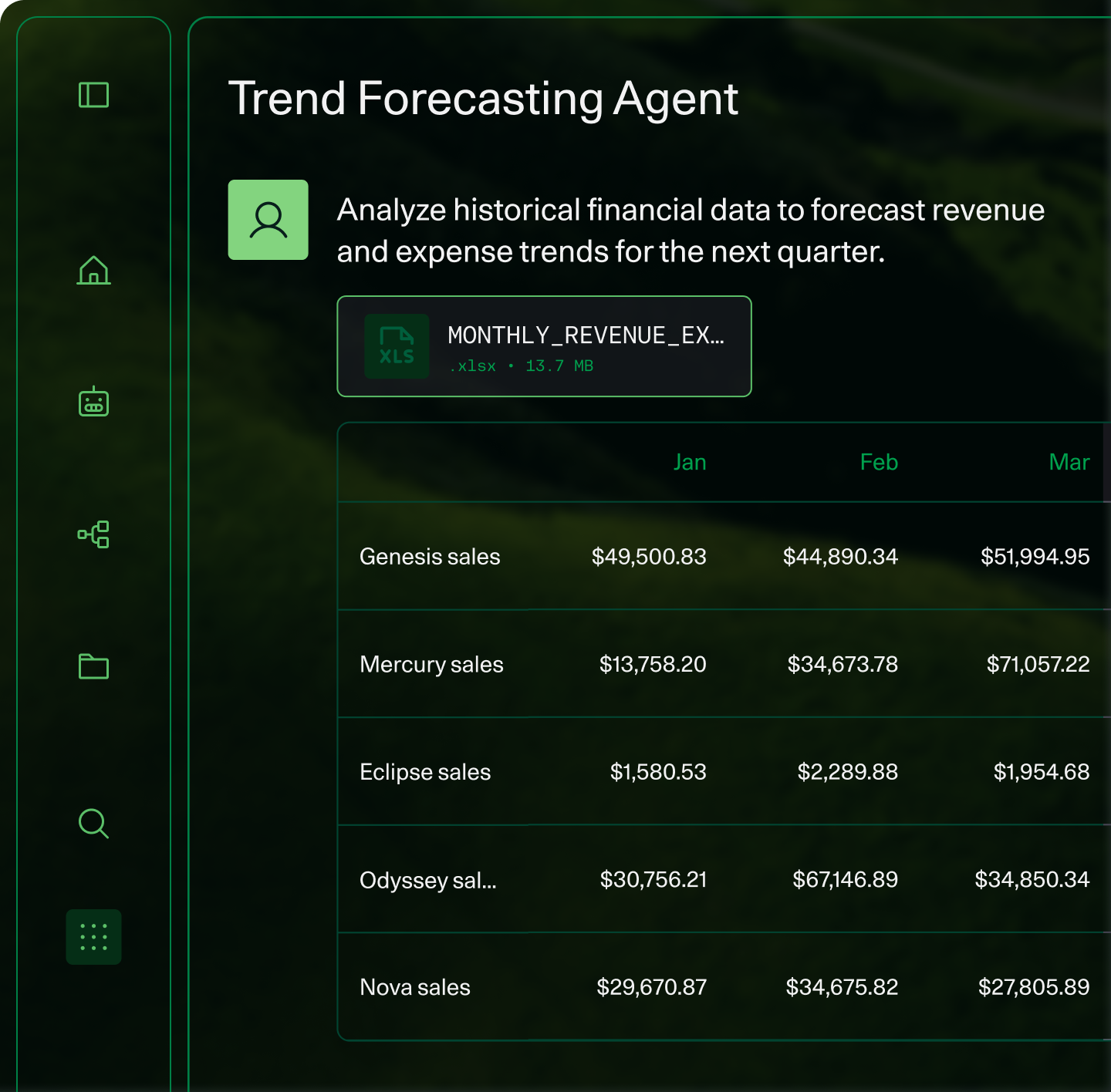Open the MONTHLY_REVENUE_EX... file attachment

[544, 346]
